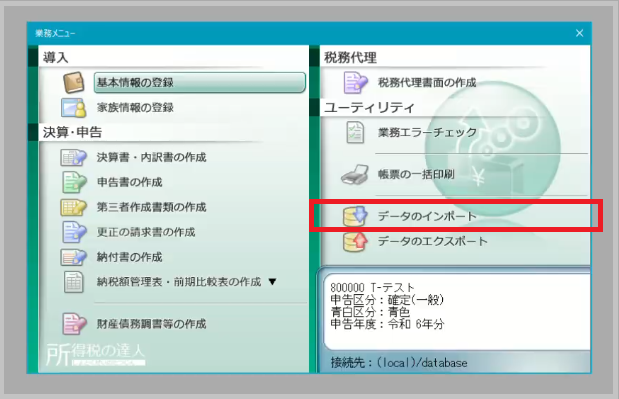Expand the arrow next to 納税額管理表・前期比較表の作成

[272, 282]
